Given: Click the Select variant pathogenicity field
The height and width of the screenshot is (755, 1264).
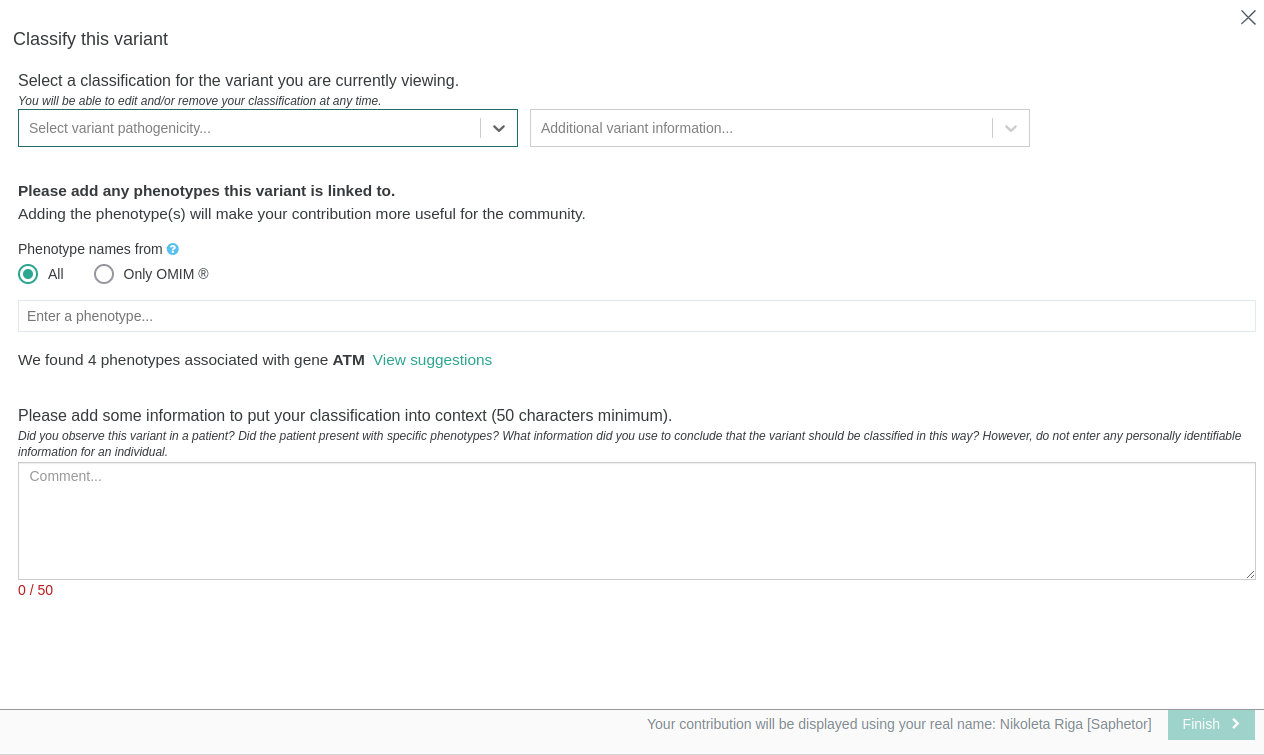Looking at the screenshot, I should coord(250,128).
